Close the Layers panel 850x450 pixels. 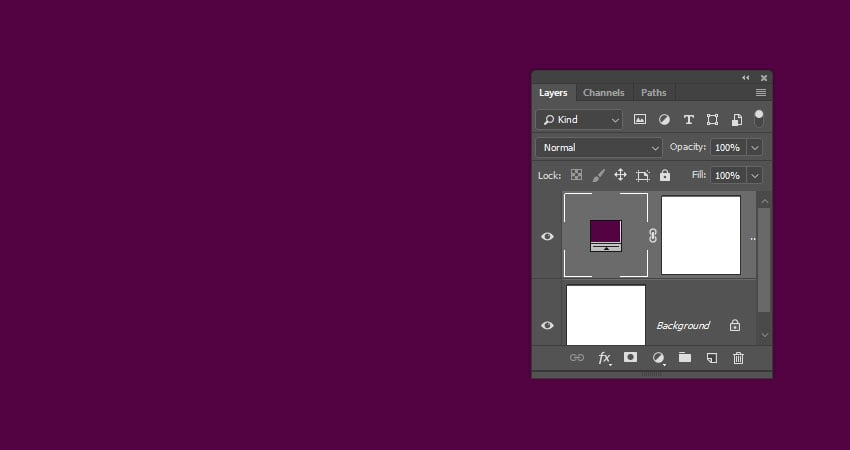764,78
